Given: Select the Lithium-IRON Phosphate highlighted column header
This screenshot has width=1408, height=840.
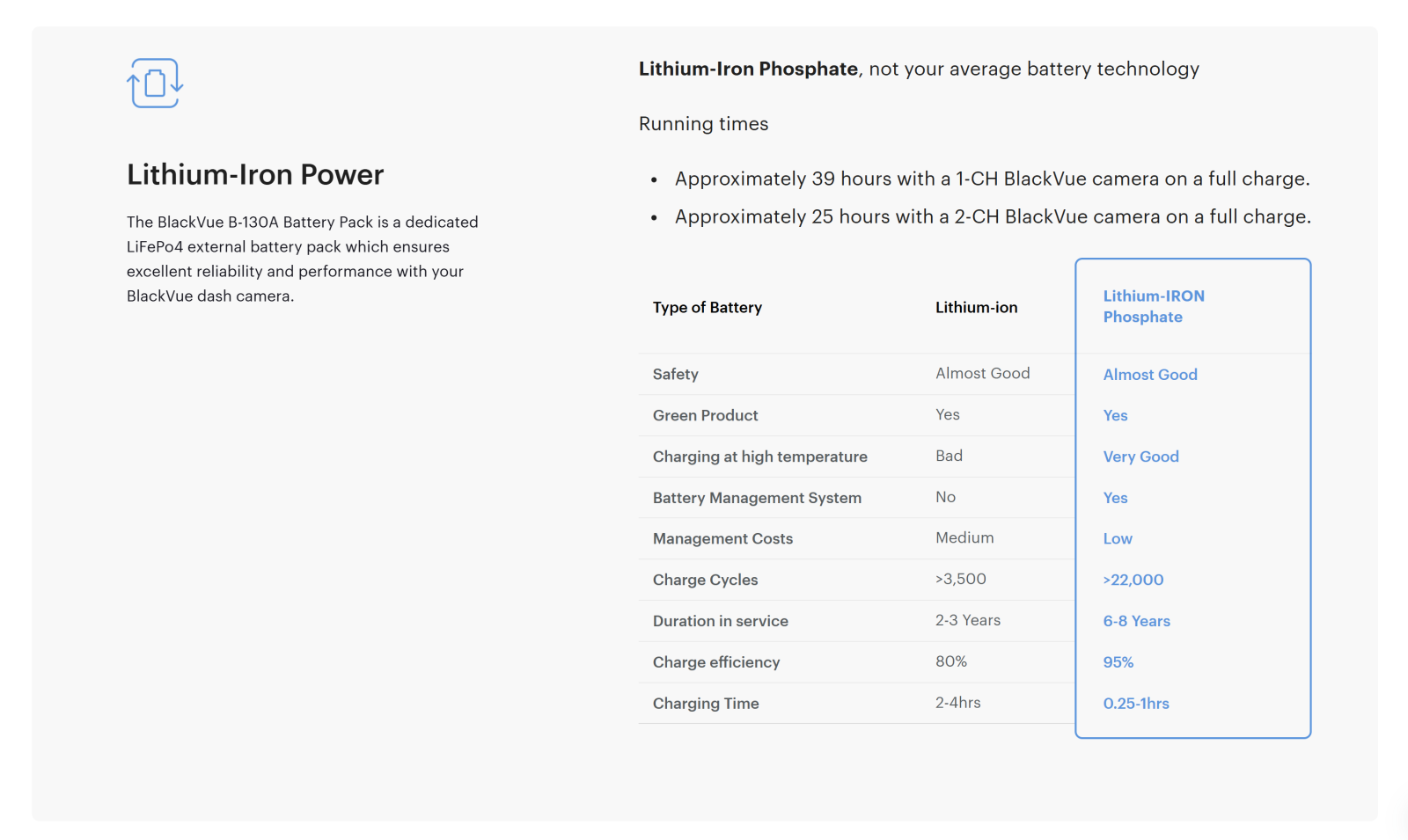Looking at the screenshot, I should [x=1154, y=307].
